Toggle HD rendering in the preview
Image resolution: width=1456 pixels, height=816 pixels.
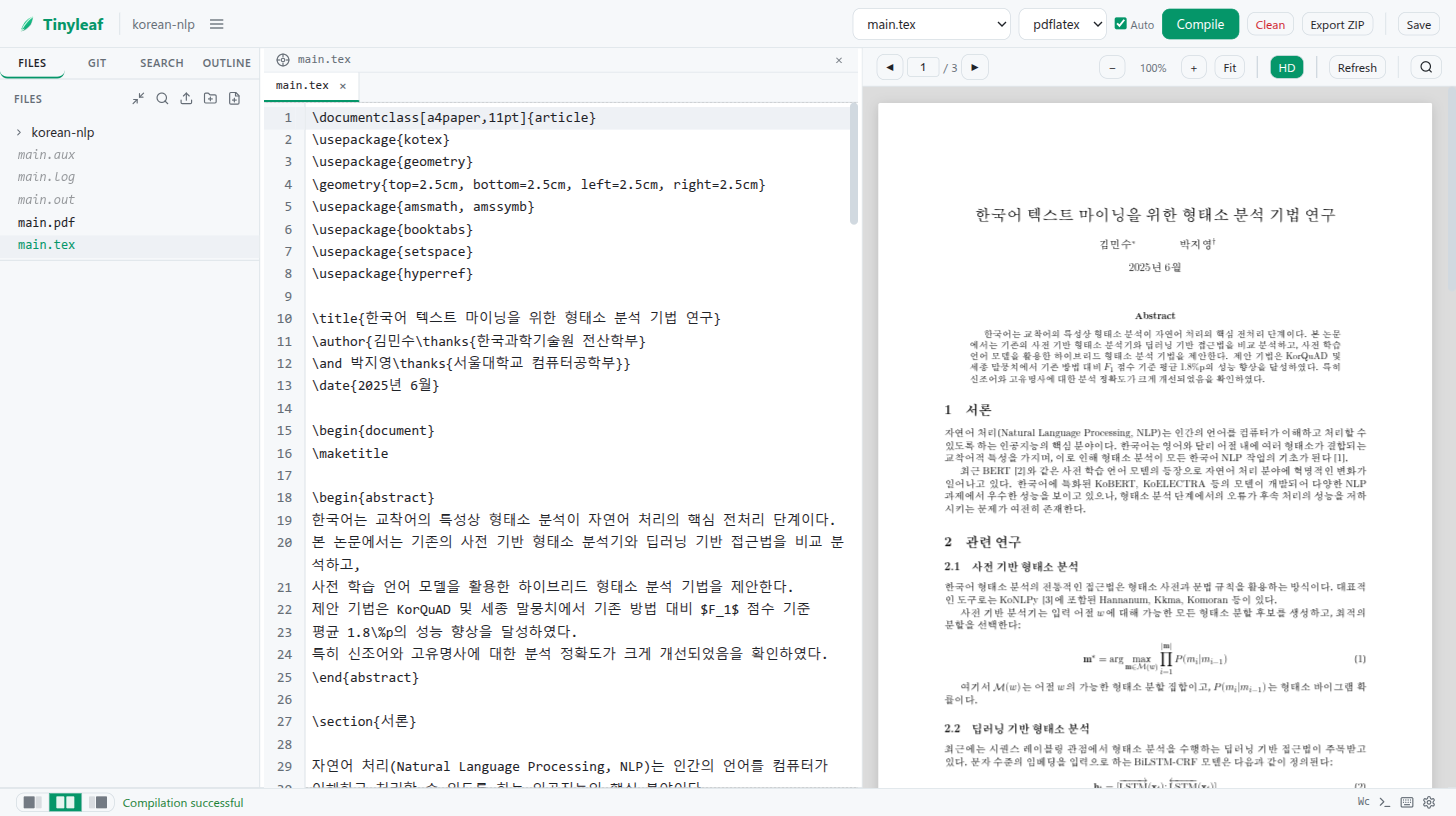coord(1287,68)
